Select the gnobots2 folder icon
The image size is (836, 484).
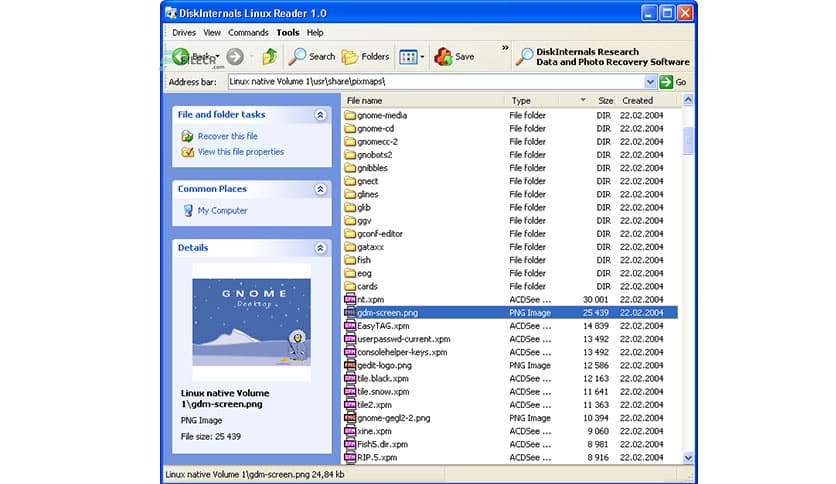350,155
